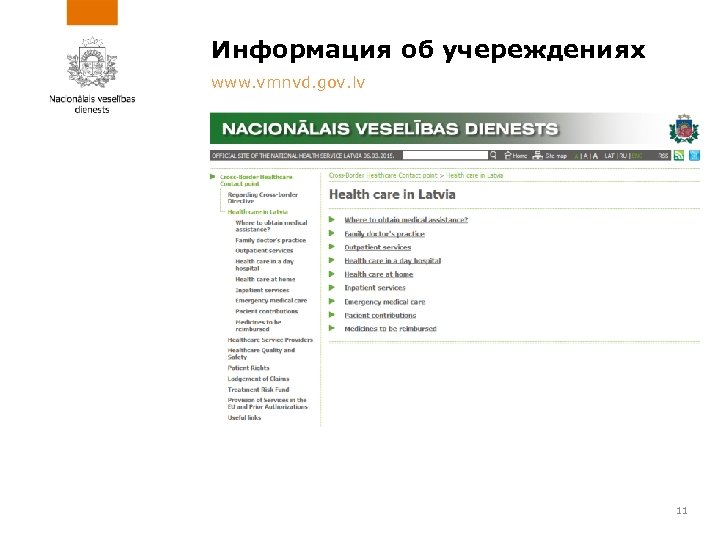720x540 pixels.
Task: Click arrow bullet beside Emergency medical care
Action: click(332, 302)
